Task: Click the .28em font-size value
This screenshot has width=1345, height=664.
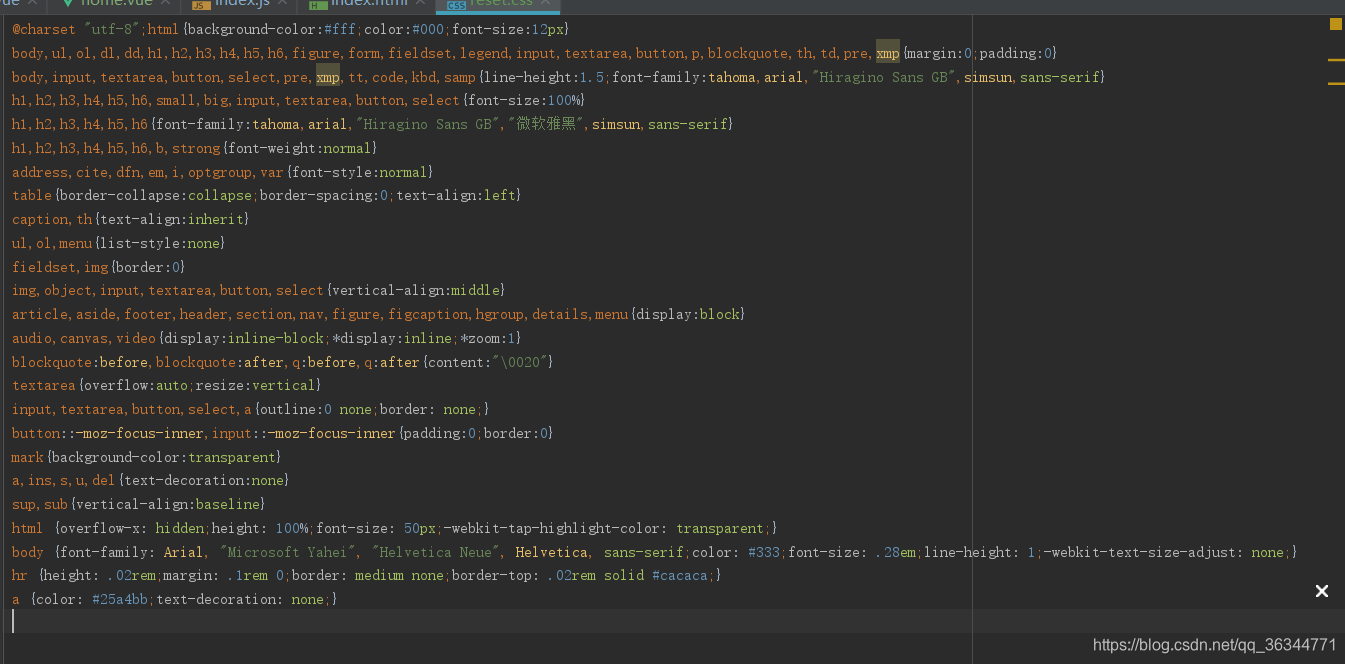Action: 895,552
